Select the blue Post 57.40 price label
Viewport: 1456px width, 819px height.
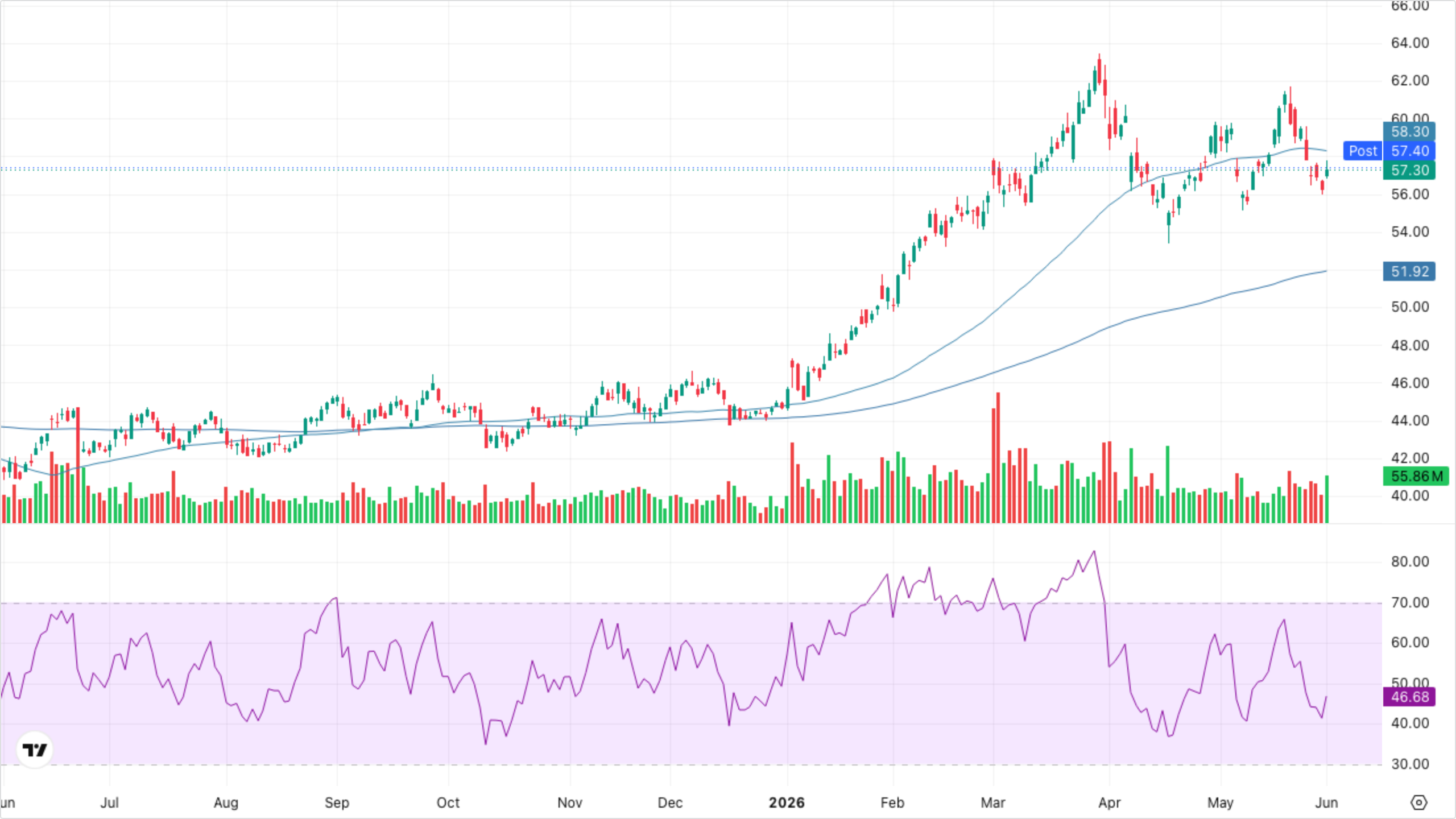[1389, 151]
